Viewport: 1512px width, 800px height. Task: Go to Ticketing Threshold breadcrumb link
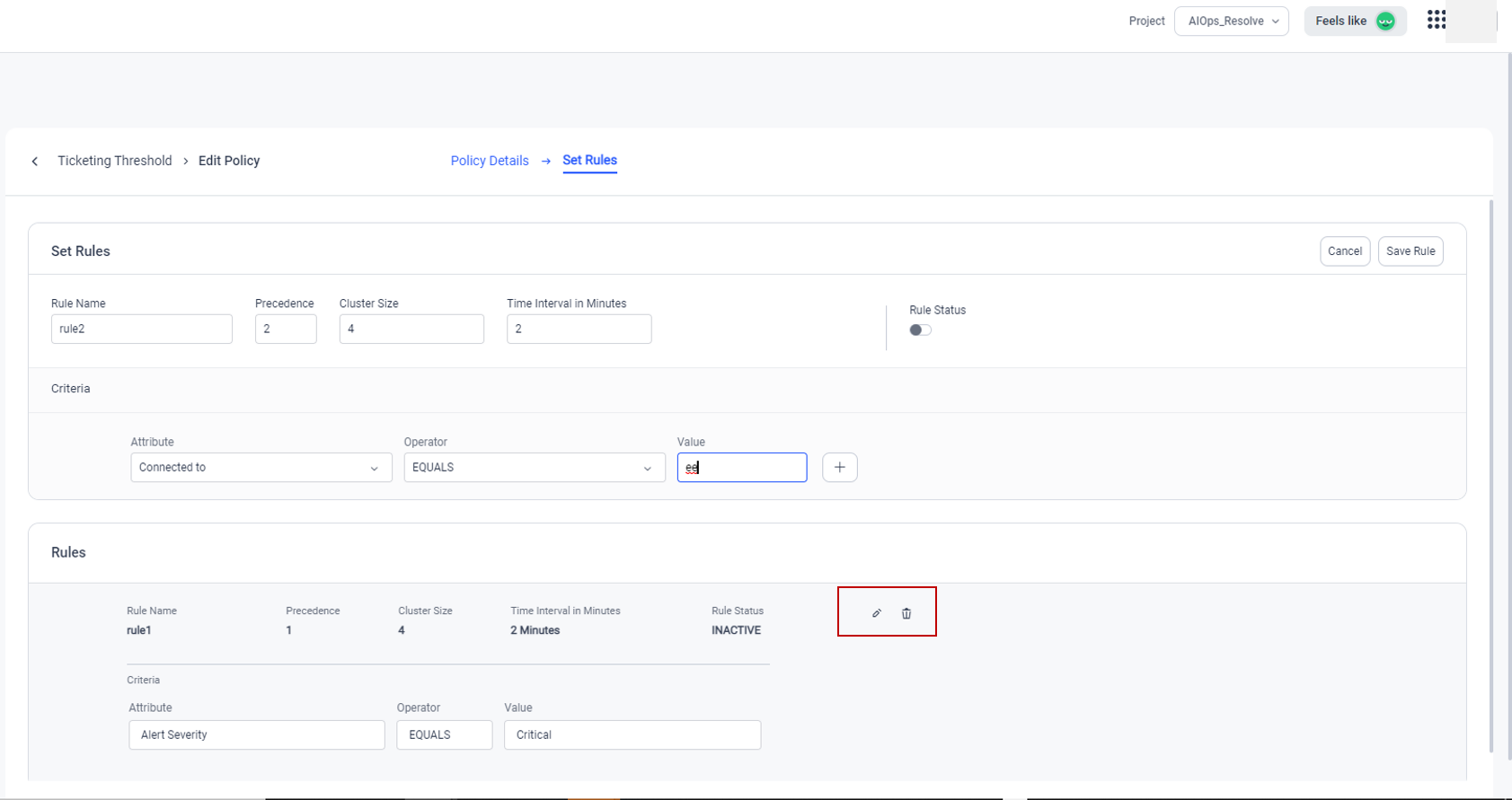[114, 161]
